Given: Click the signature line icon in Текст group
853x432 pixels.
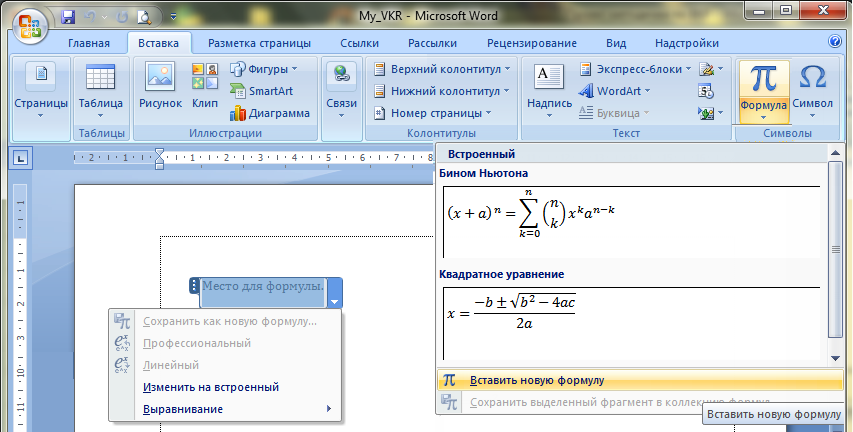Looking at the screenshot, I should click(x=706, y=69).
